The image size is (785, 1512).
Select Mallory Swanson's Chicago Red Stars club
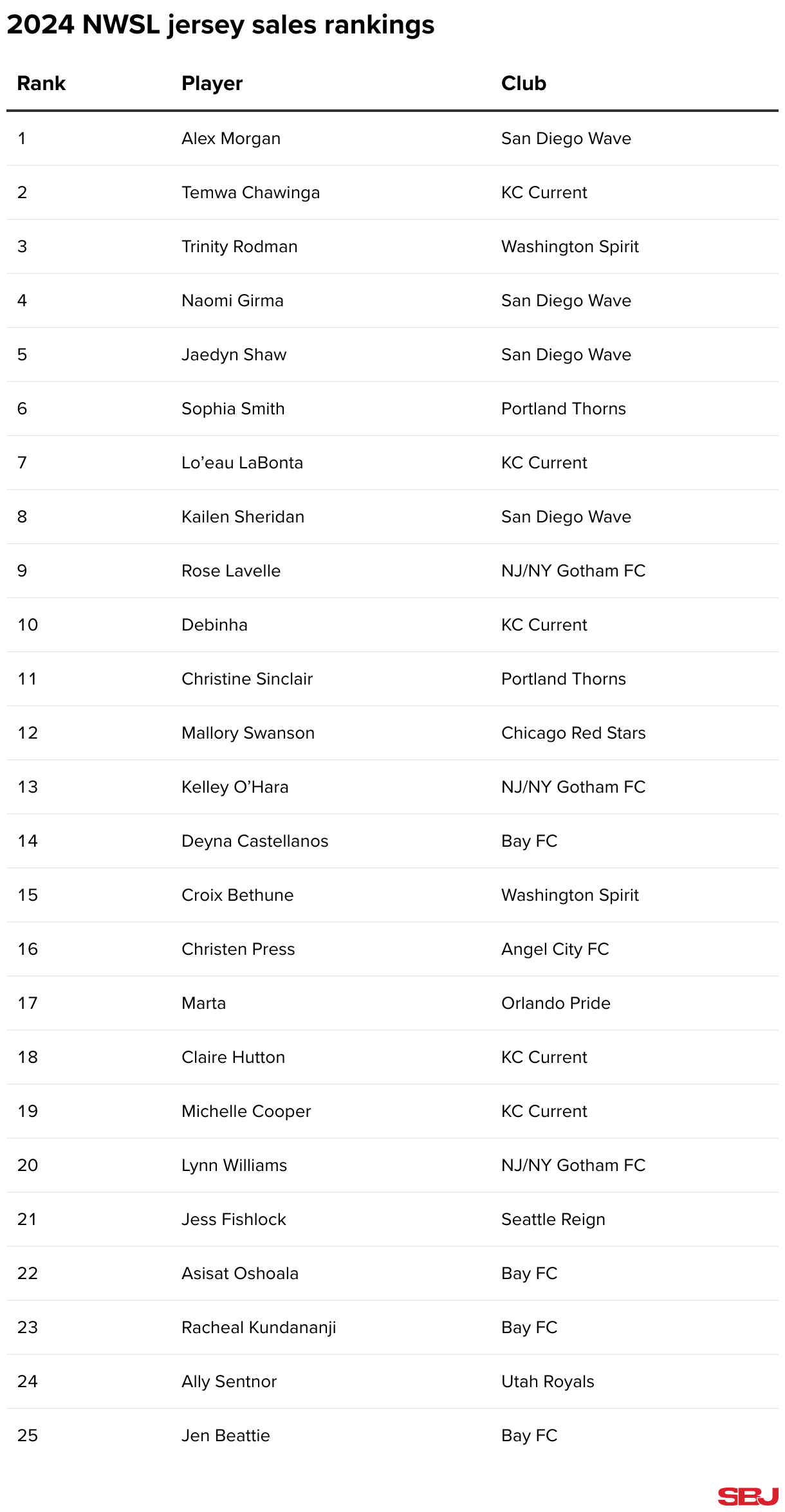(573, 733)
